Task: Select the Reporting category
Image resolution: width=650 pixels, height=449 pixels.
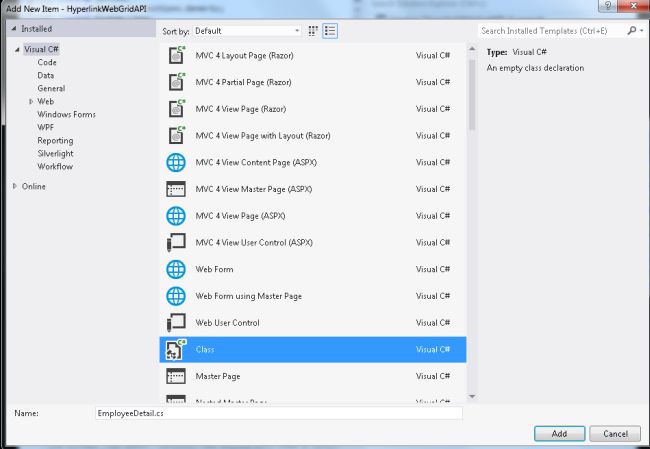Action: coord(55,140)
